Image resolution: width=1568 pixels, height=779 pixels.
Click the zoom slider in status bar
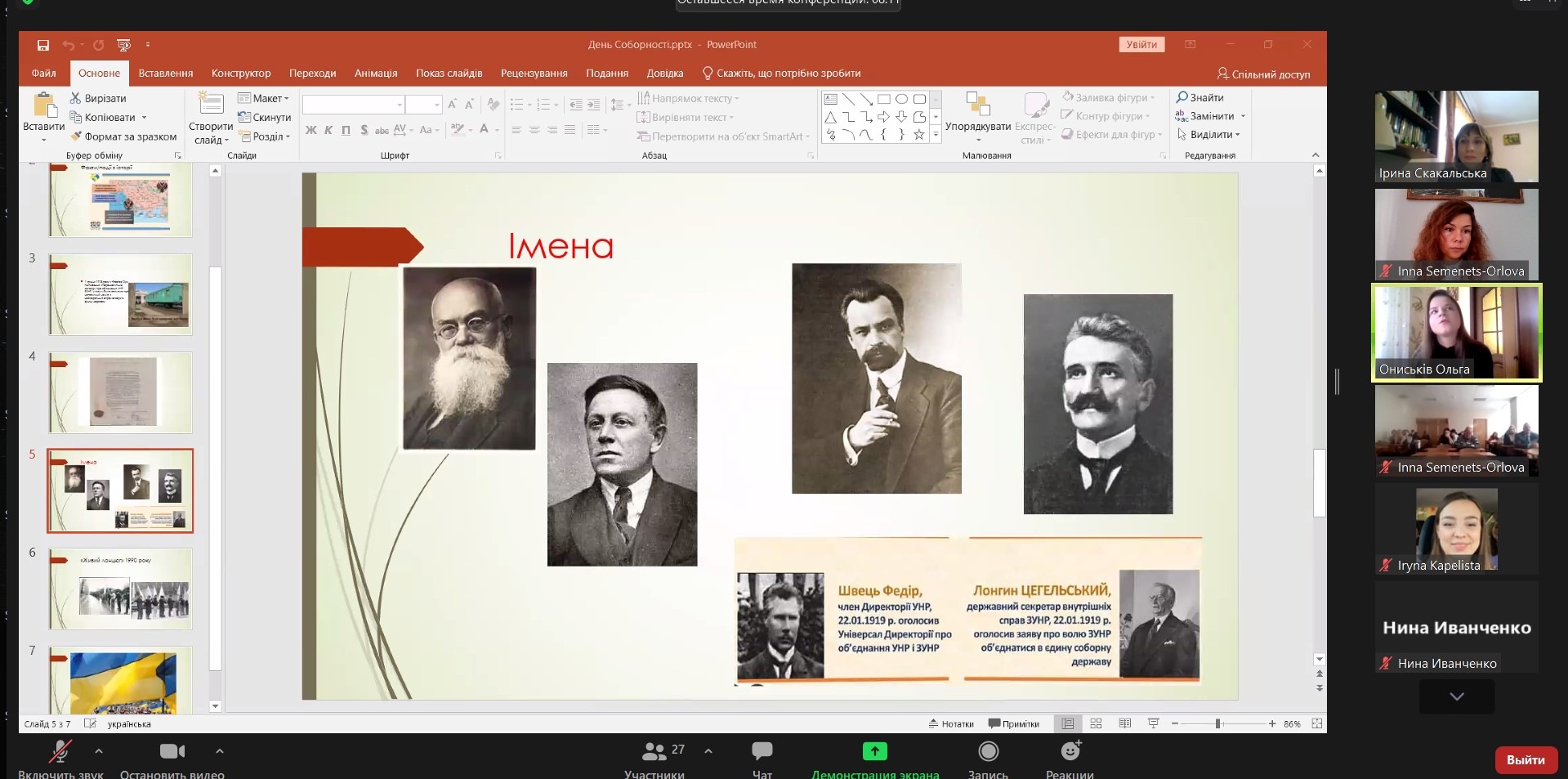tap(1217, 723)
